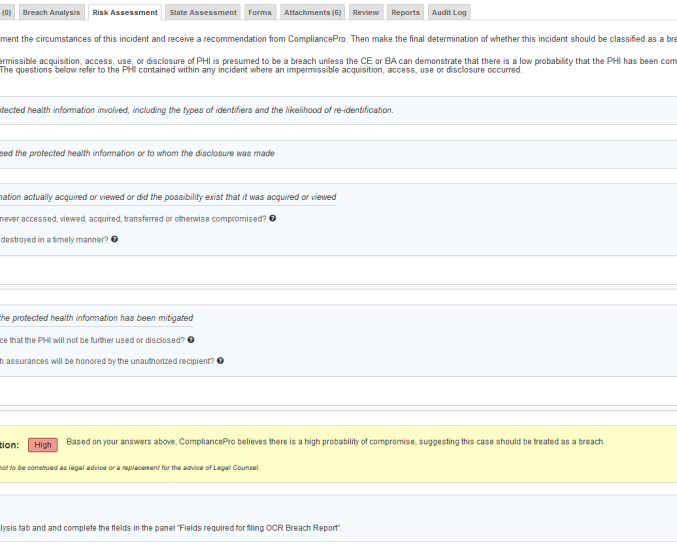Open help for 'not be further used or disclosed?'
Viewport: 677px width, 545px height.
point(191,340)
